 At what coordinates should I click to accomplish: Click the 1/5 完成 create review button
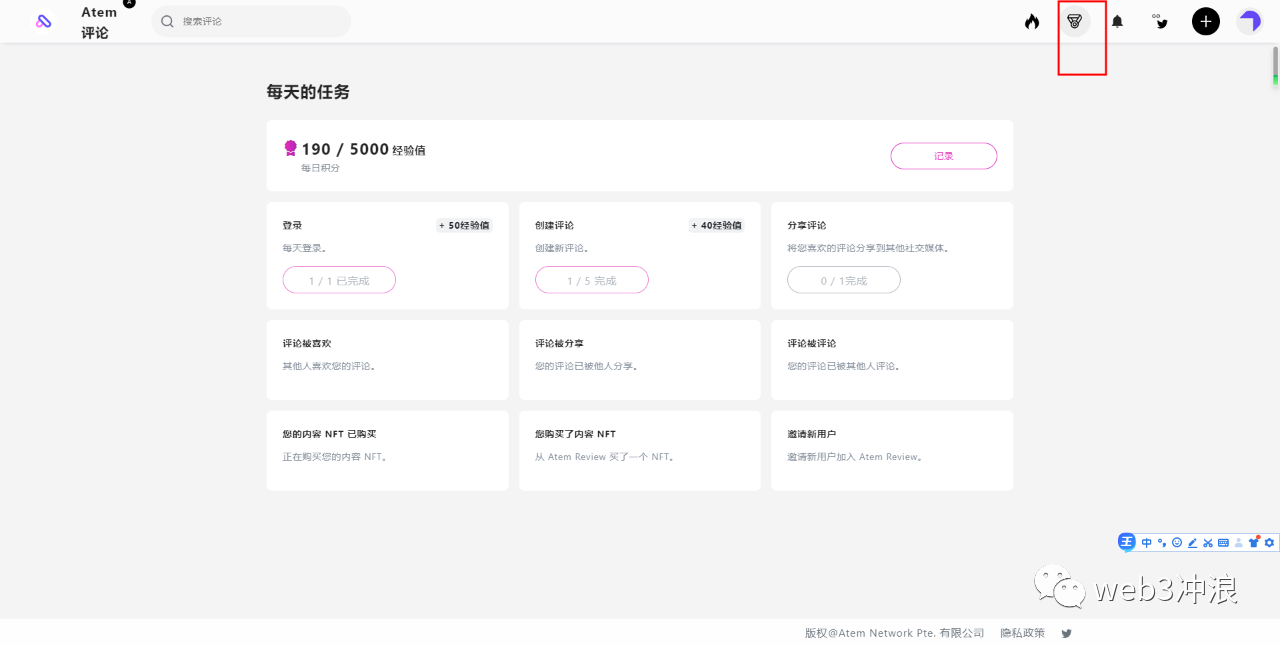click(x=592, y=281)
